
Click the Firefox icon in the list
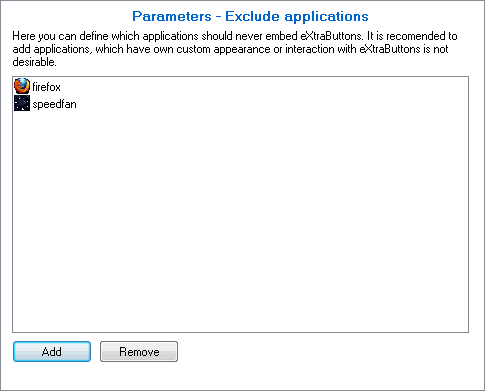22,86
